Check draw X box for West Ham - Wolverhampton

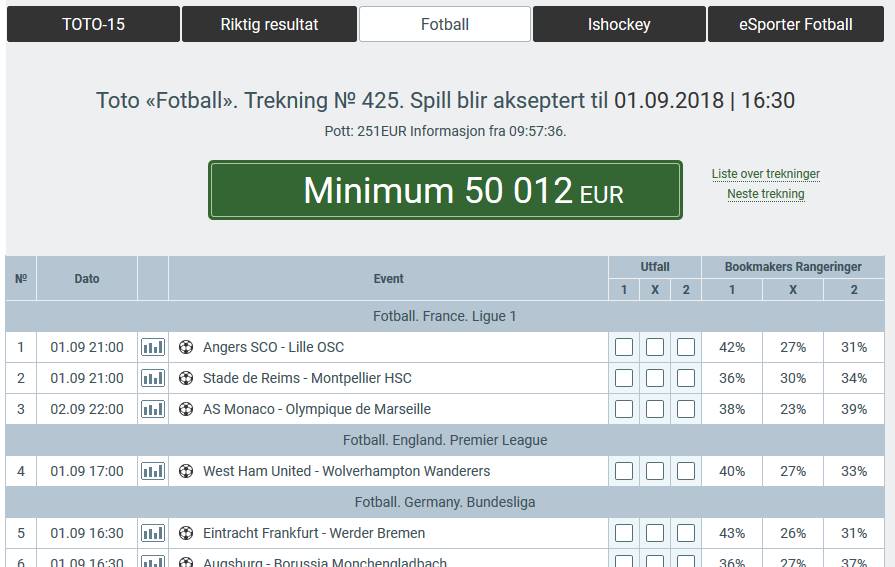(655, 471)
